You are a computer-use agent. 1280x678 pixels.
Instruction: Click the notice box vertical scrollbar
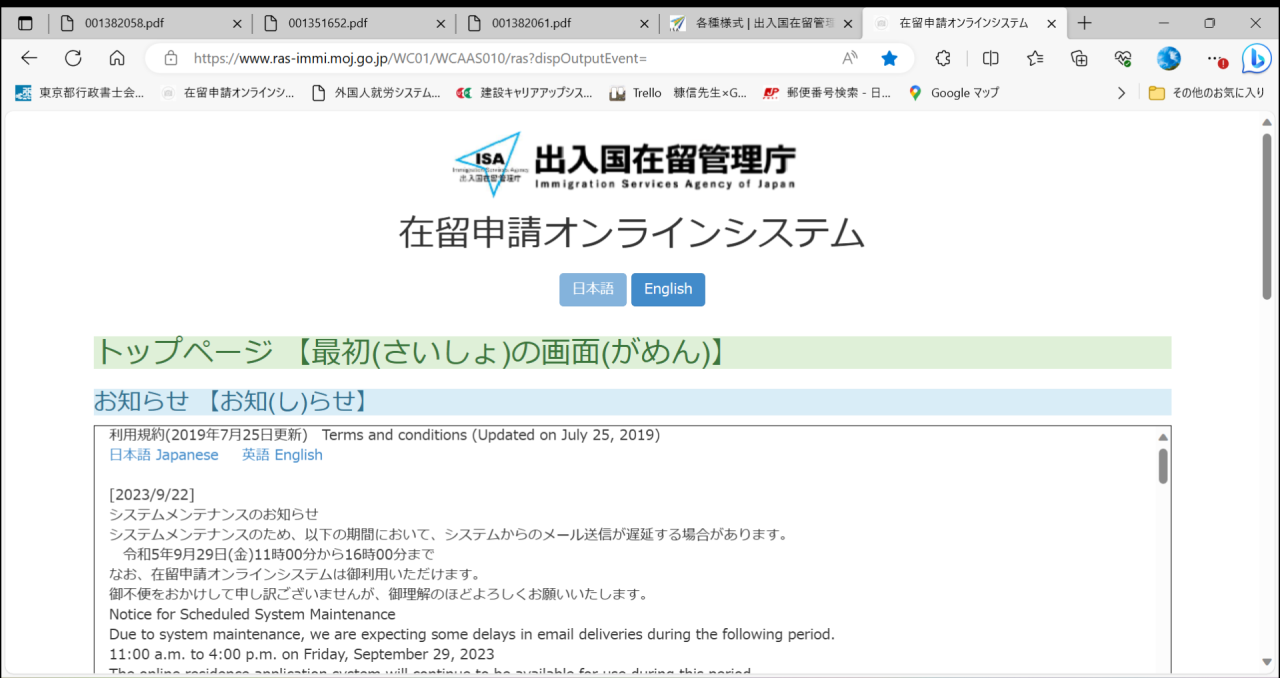coord(1163,467)
